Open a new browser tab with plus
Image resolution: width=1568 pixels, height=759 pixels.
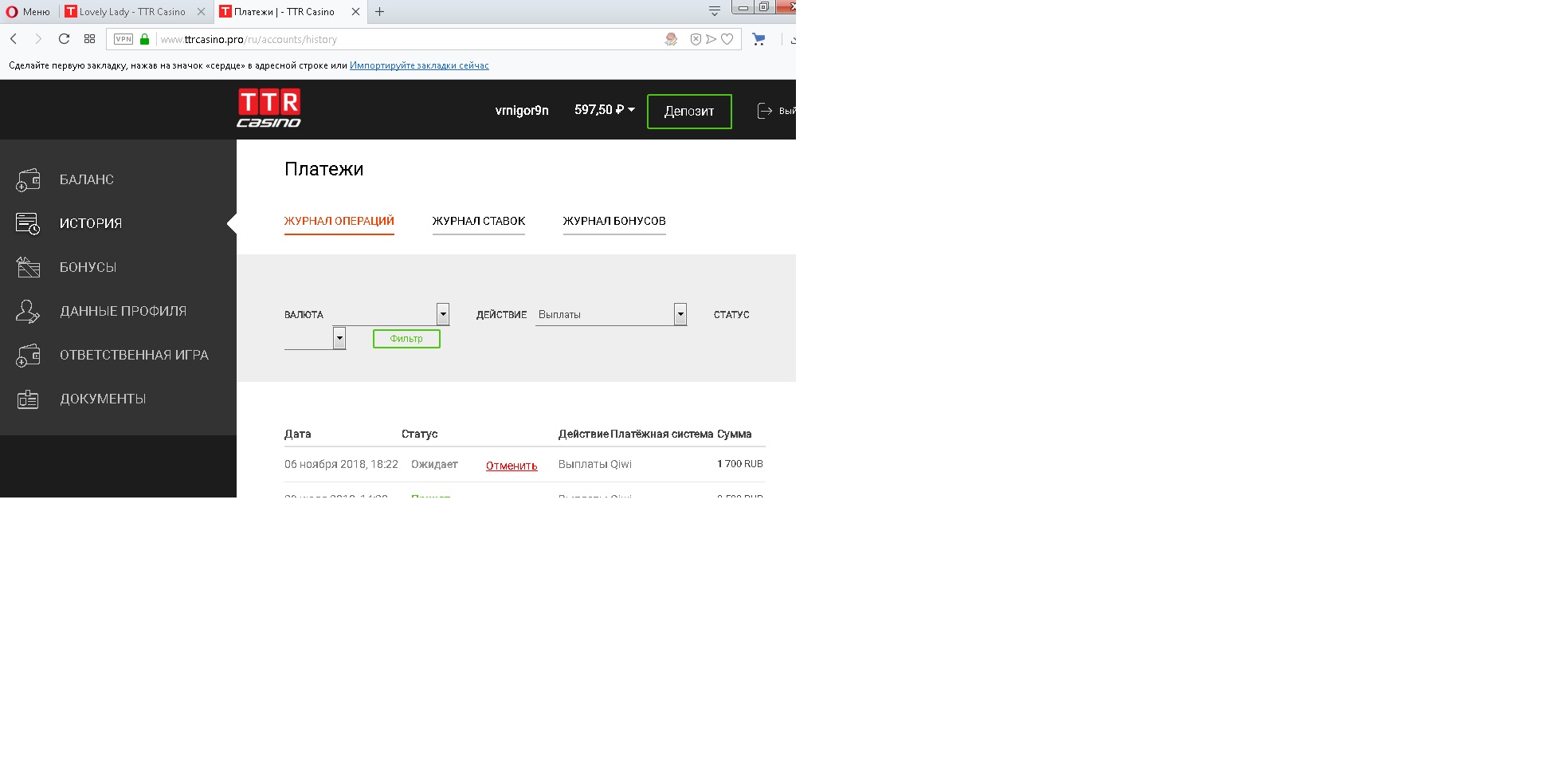pos(380,12)
